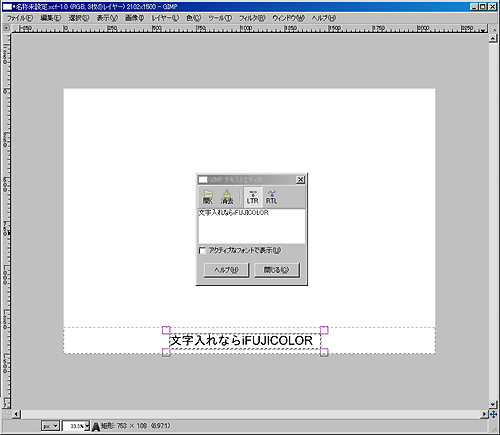Toggle the アクティブなフォントで表示 checkbox
This screenshot has width=500, height=435.
coord(202,250)
